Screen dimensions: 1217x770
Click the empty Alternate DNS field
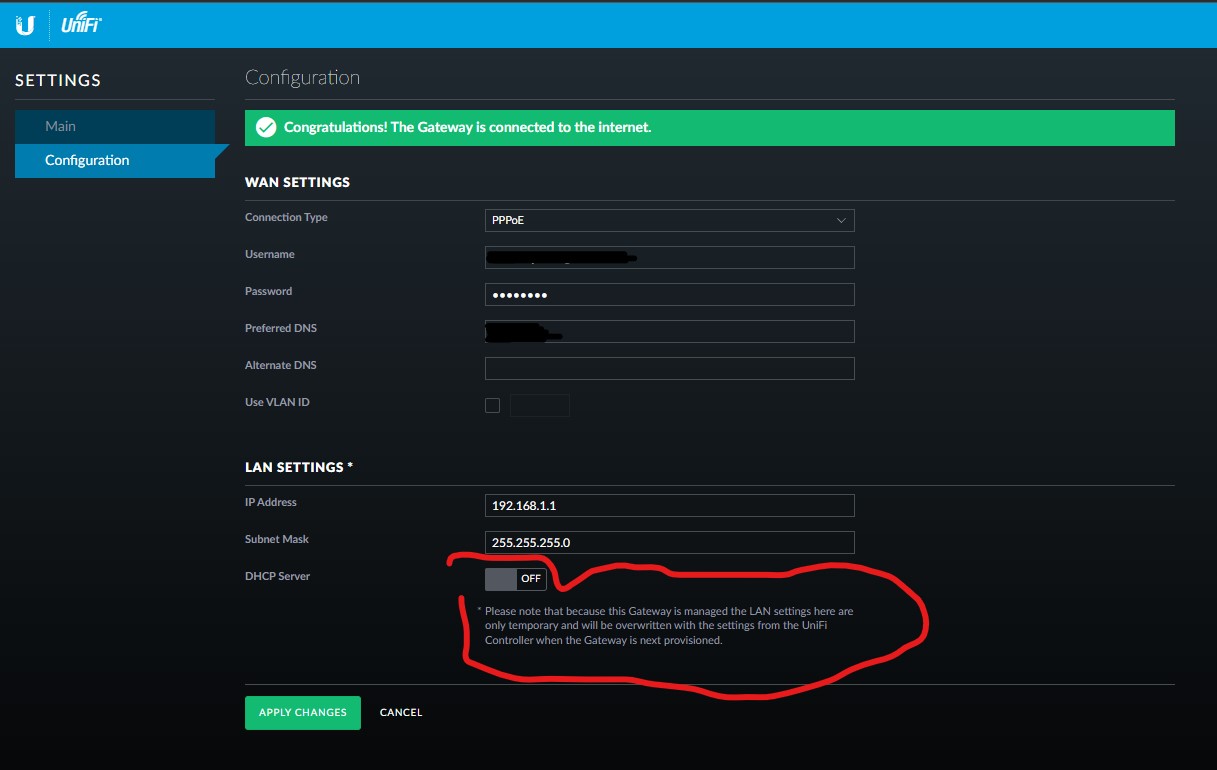[x=669, y=369]
